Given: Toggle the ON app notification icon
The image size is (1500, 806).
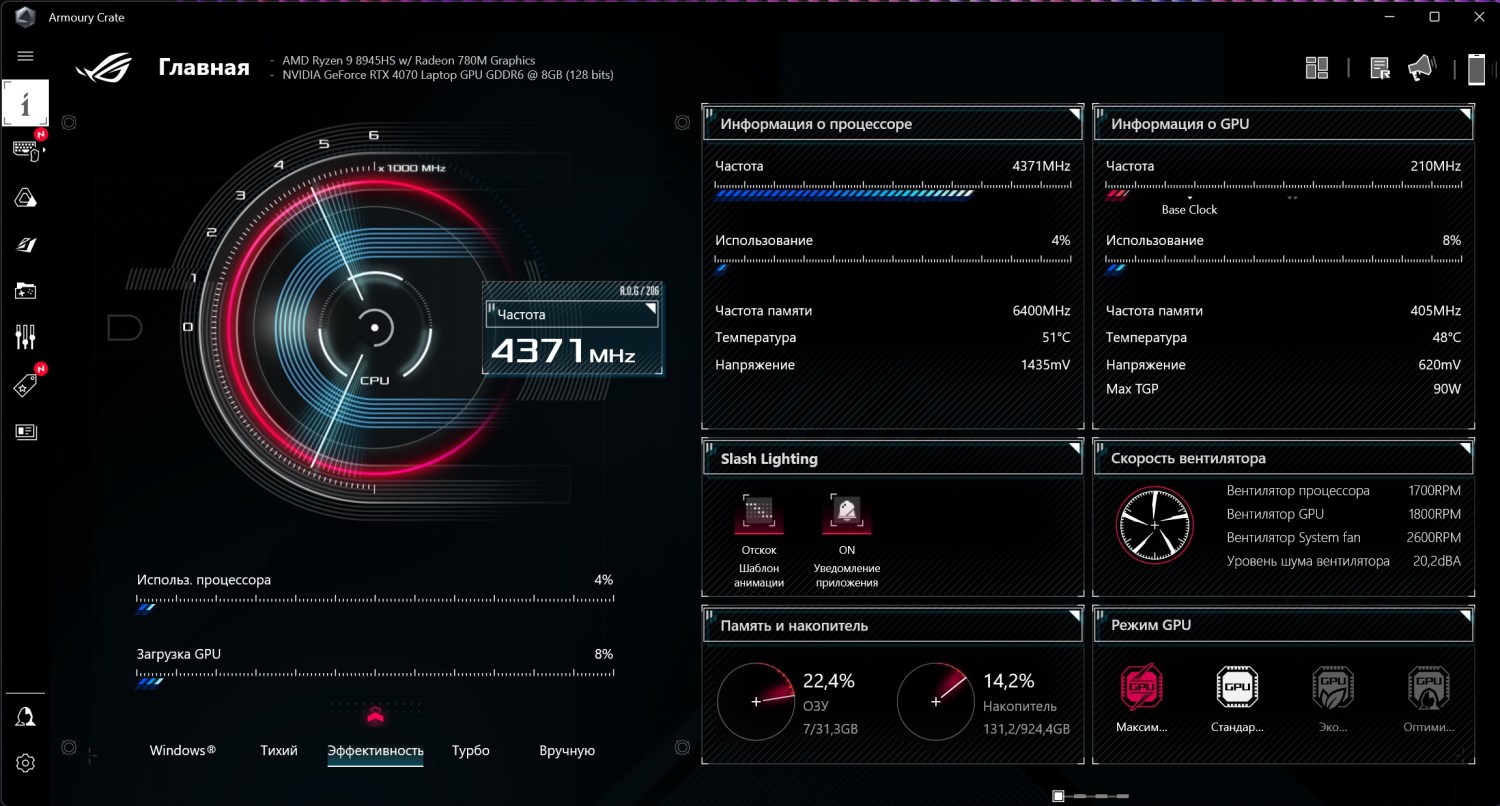Looking at the screenshot, I should [847, 512].
